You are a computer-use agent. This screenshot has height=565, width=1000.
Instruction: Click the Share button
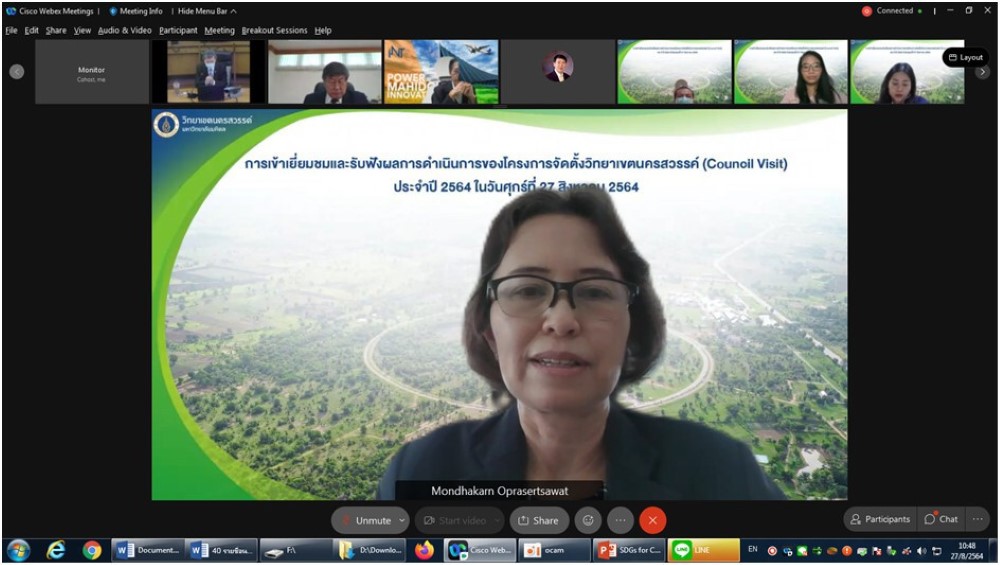click(x=538, y=520)
